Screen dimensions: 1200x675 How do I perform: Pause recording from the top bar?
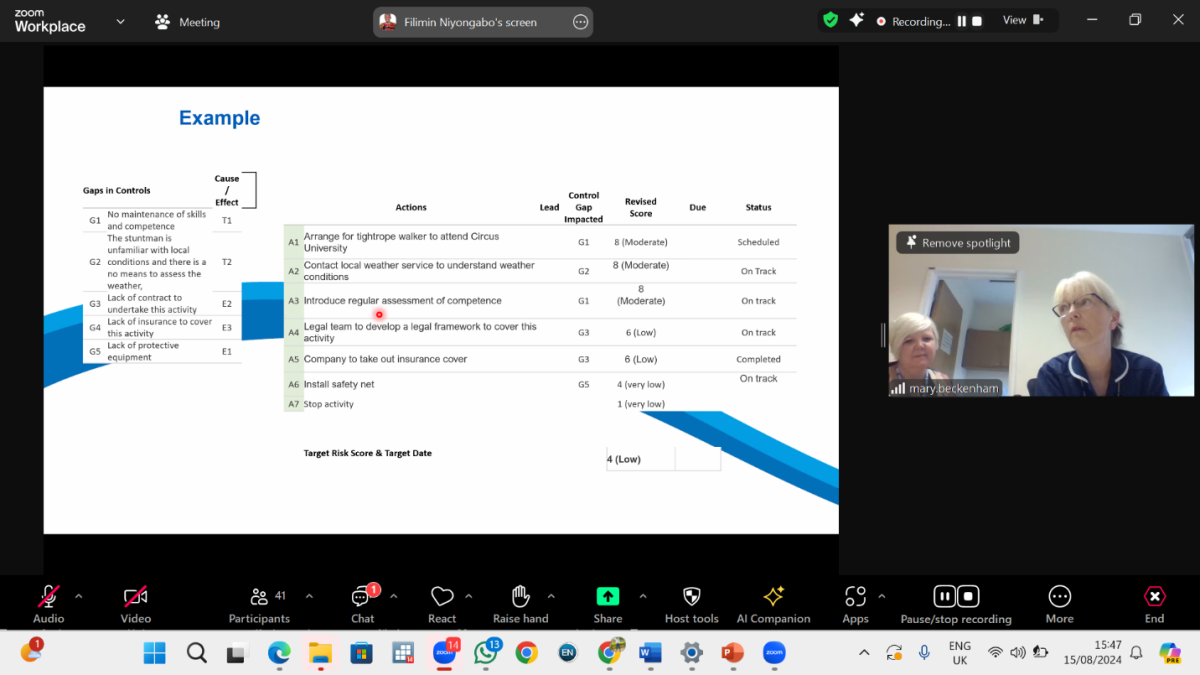tap(962, 21)
